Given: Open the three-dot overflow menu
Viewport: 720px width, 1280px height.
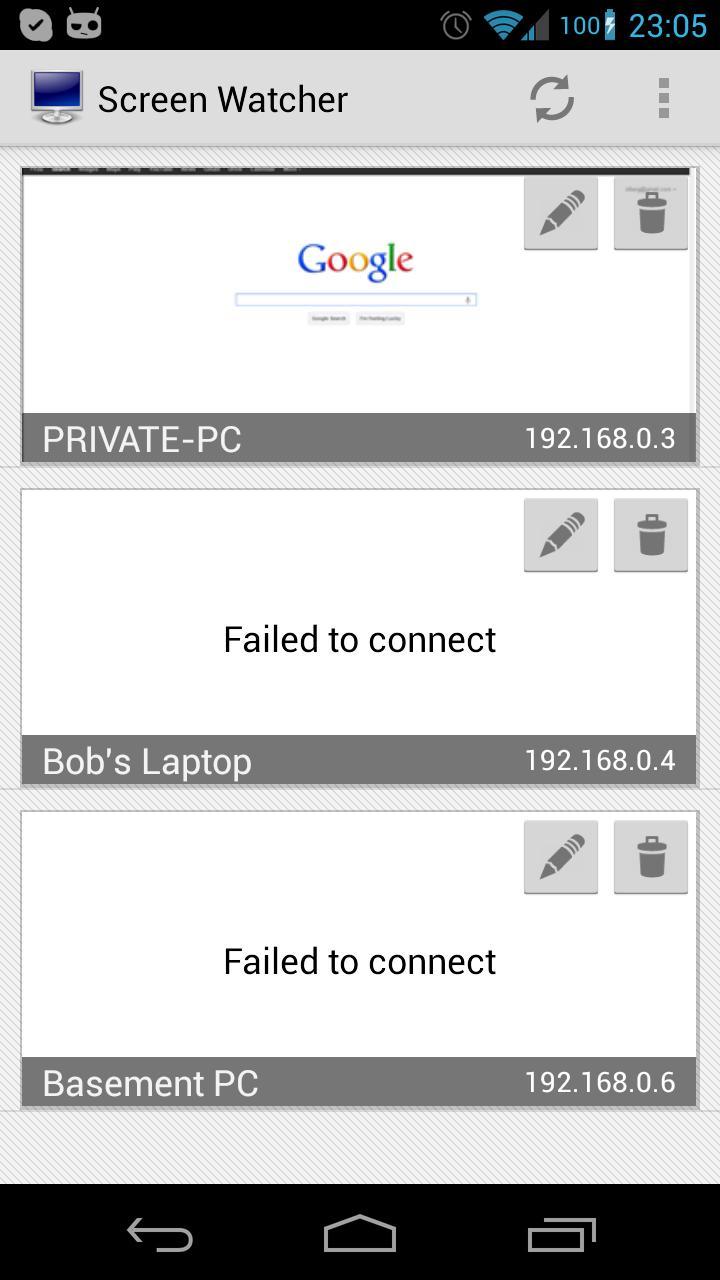Looking at the screenshot, I should tap(663, 99).
